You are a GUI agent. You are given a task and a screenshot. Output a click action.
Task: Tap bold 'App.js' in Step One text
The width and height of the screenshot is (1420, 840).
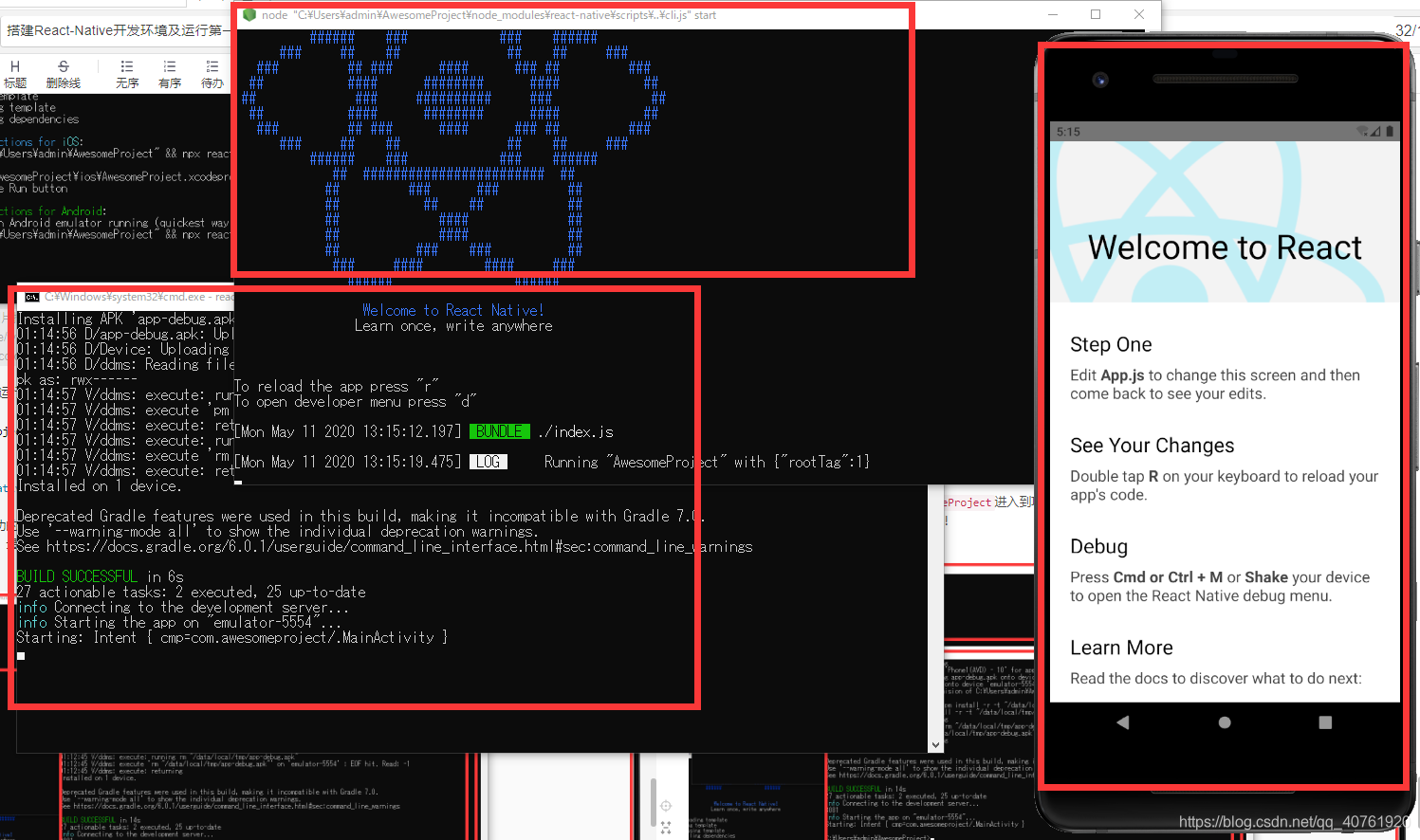pos(1122,375)
